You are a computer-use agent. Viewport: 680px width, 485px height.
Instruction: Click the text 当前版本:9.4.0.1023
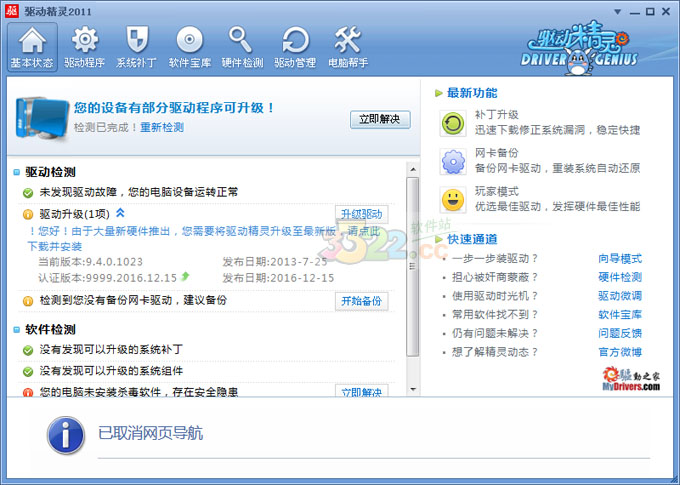[x=91, y=262]
